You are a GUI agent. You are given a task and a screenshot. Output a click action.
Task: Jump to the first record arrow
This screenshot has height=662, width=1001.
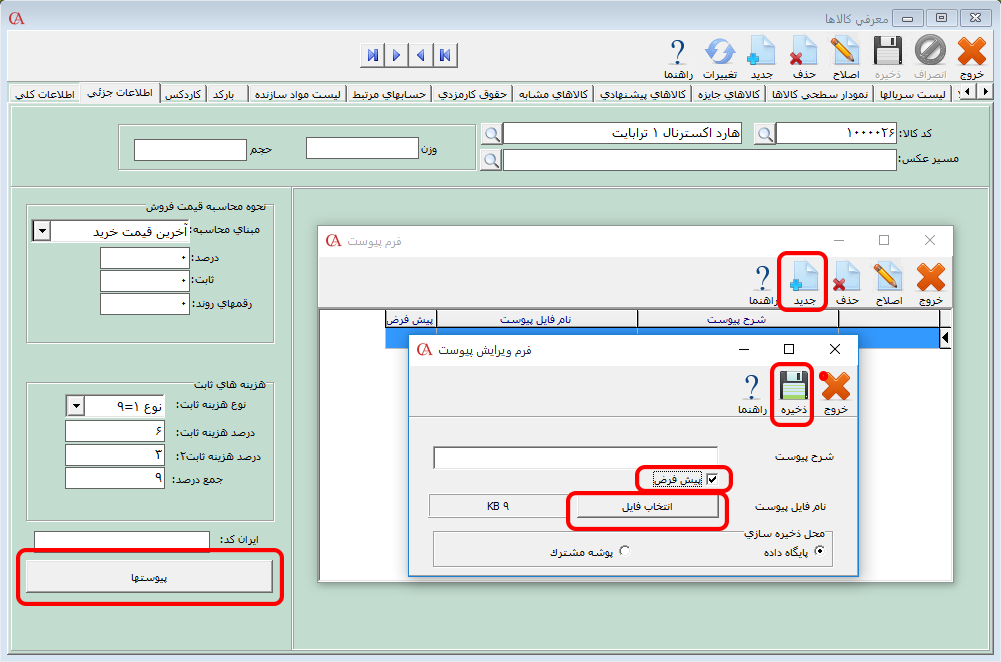445,56
